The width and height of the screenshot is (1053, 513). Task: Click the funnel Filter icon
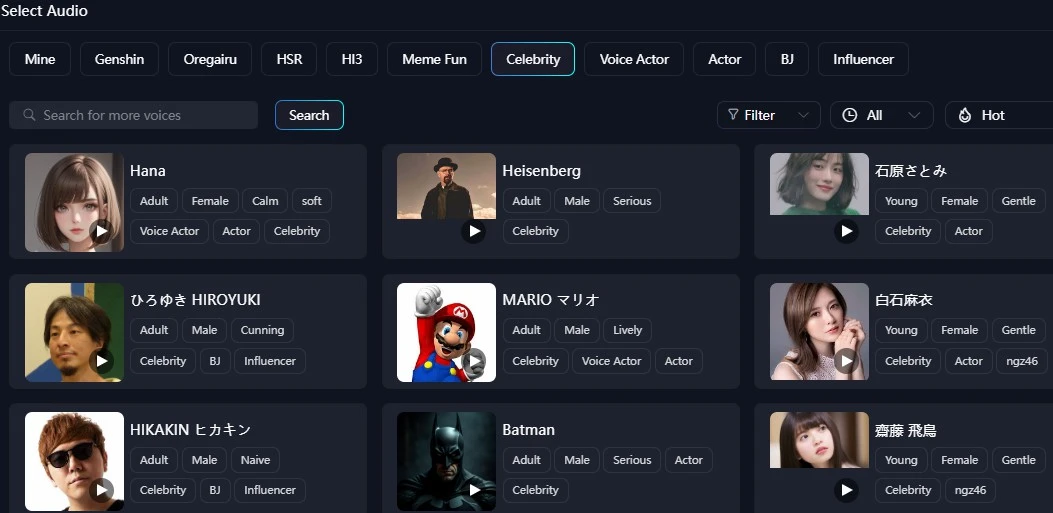[733, 115]
